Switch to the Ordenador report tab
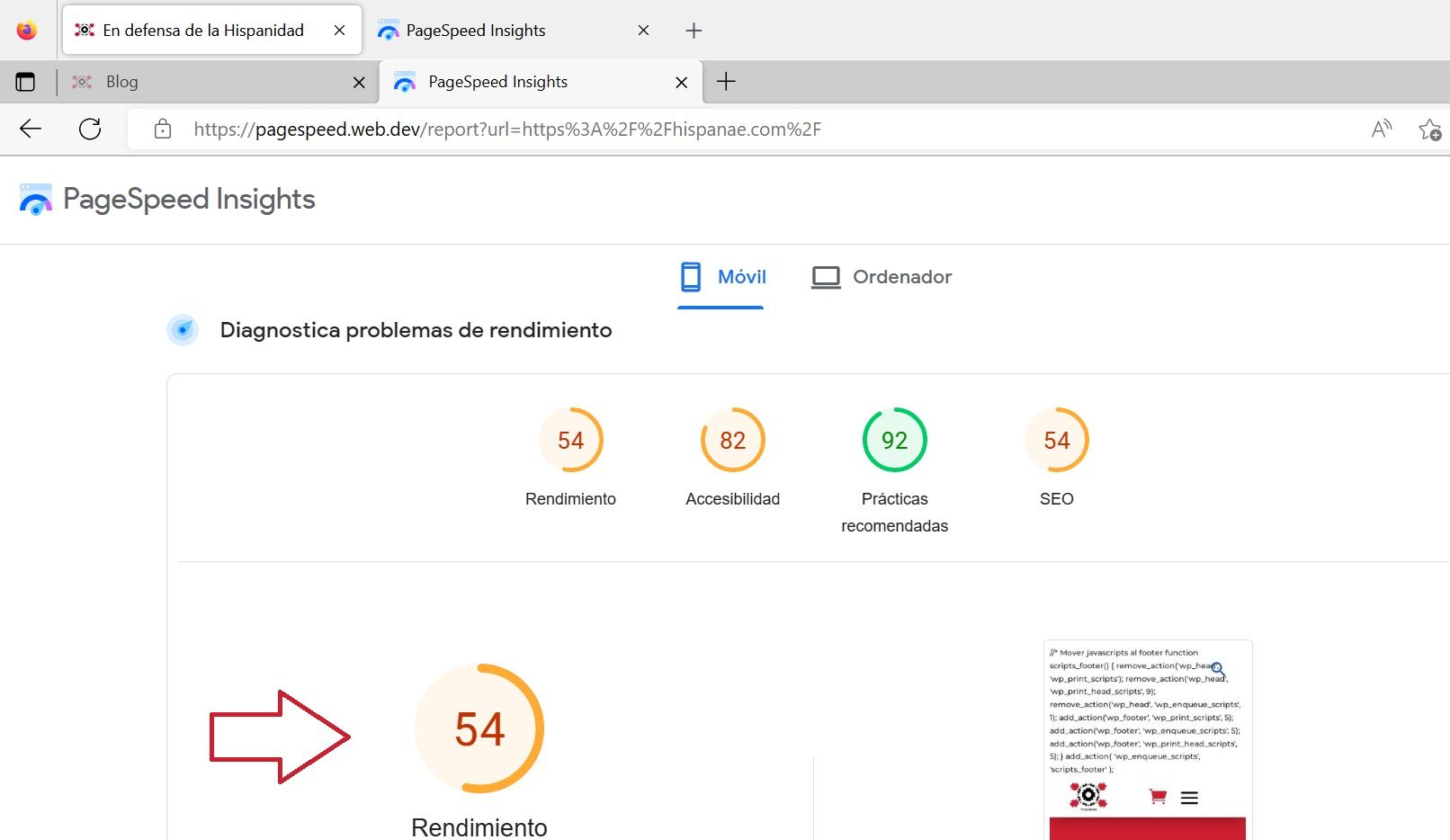The width and height of the screenshot is (1450, 840). (x=882, y=277)
